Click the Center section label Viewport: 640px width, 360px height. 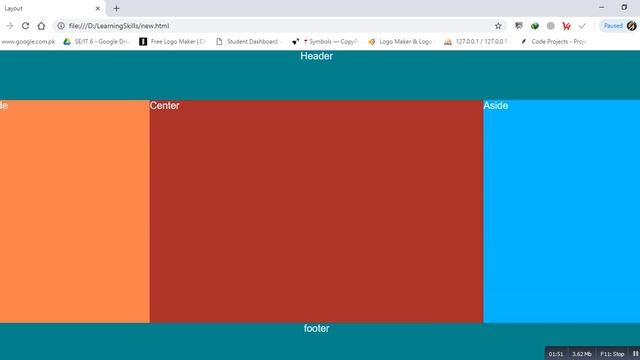(x=164, y=105)
